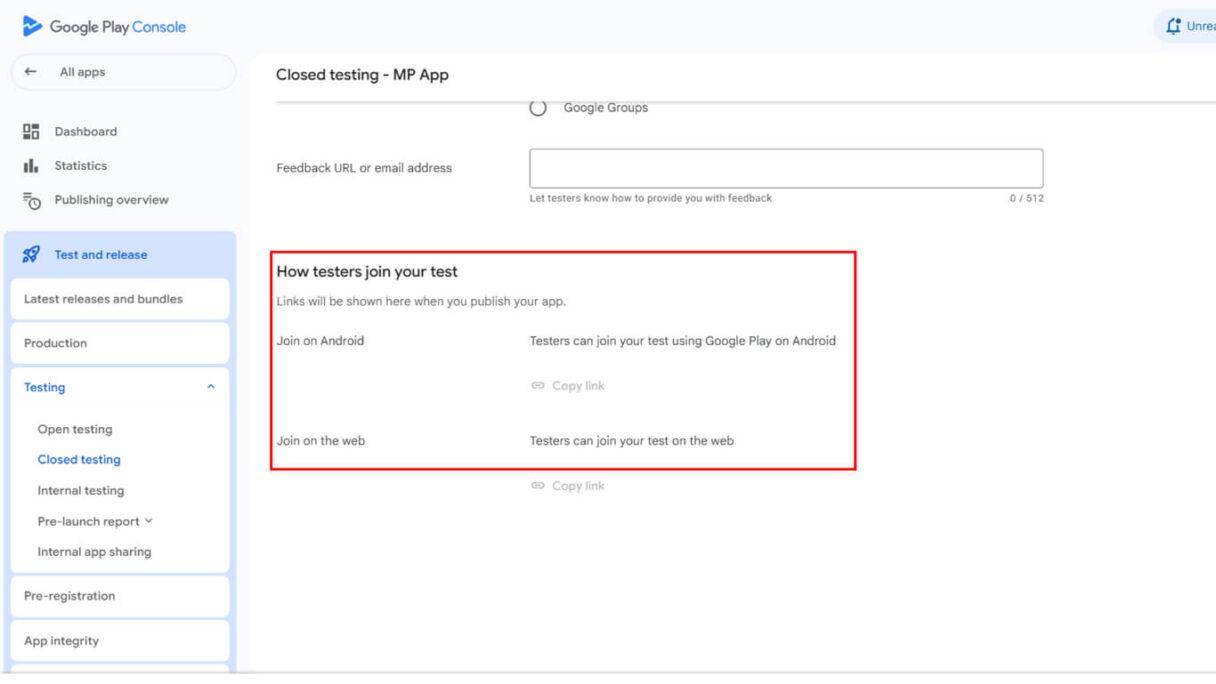
Task: Open the Production section
Action: pos(56,343)
